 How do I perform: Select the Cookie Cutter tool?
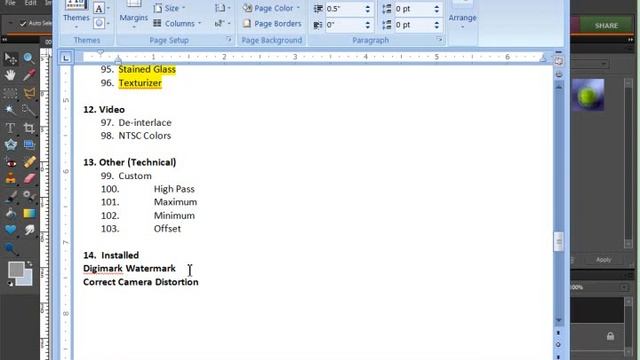(10, 145)
